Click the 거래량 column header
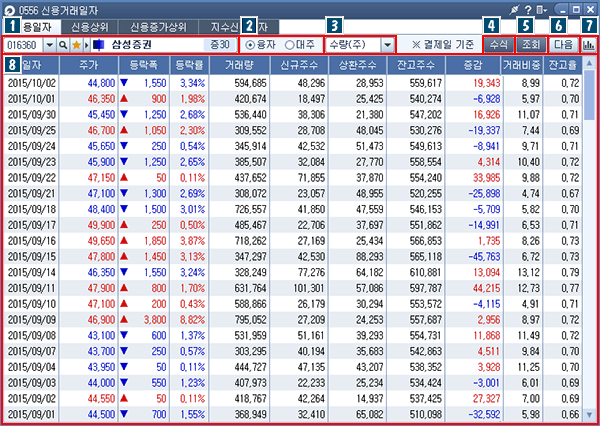600x426 pixels. tap(240, 65)
